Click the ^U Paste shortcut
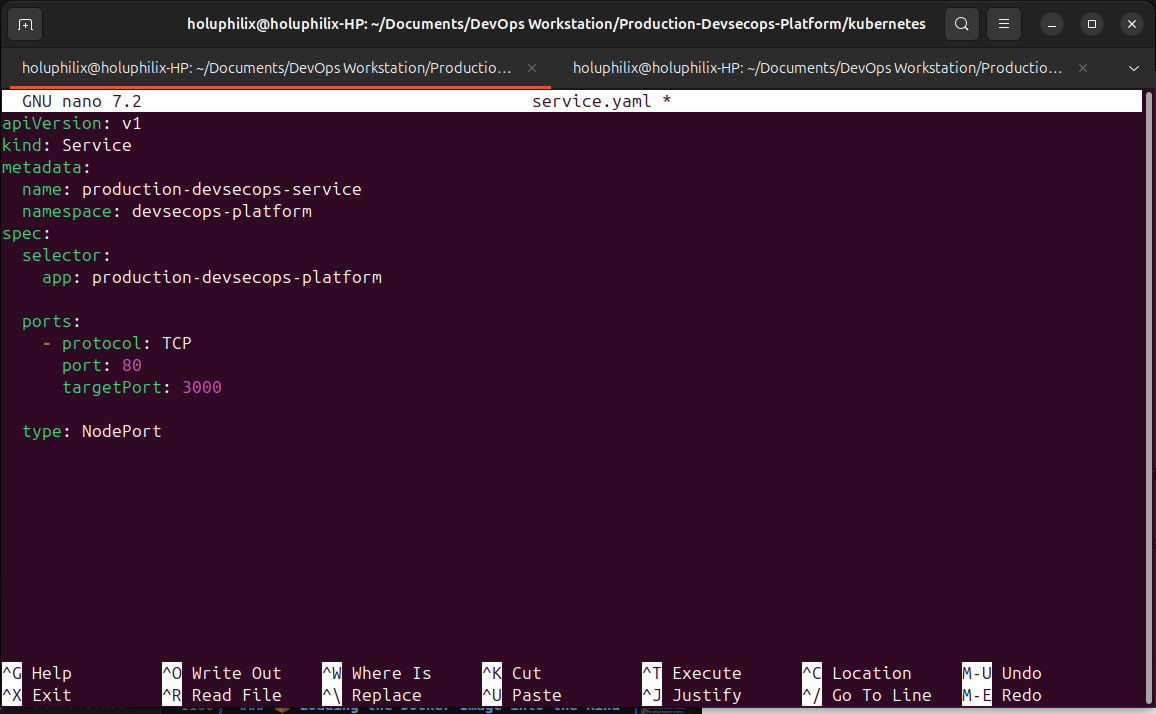This screenshot has height=714, width=1156. 522,695
